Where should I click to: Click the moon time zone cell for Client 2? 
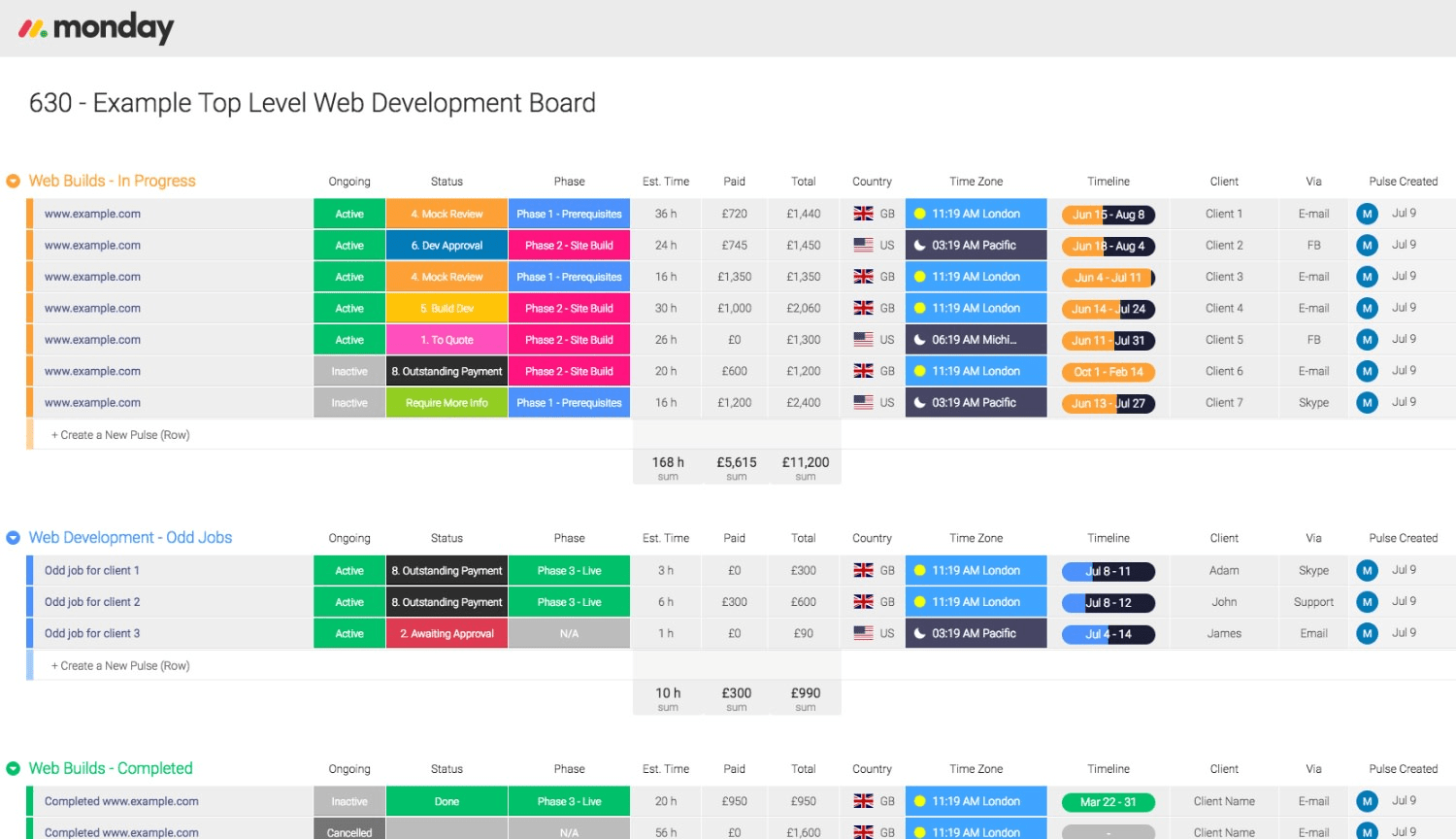[x=976, y=246]
